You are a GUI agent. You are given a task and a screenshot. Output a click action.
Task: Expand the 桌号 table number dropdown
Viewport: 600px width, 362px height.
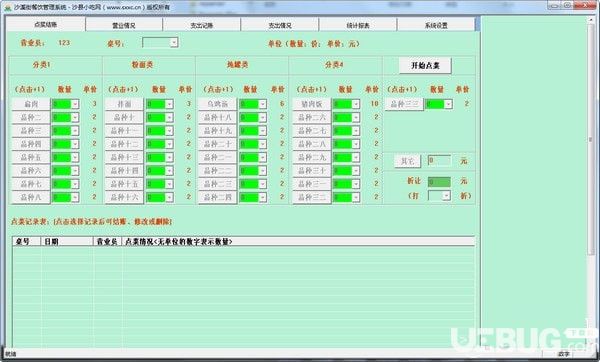point(174,42)
